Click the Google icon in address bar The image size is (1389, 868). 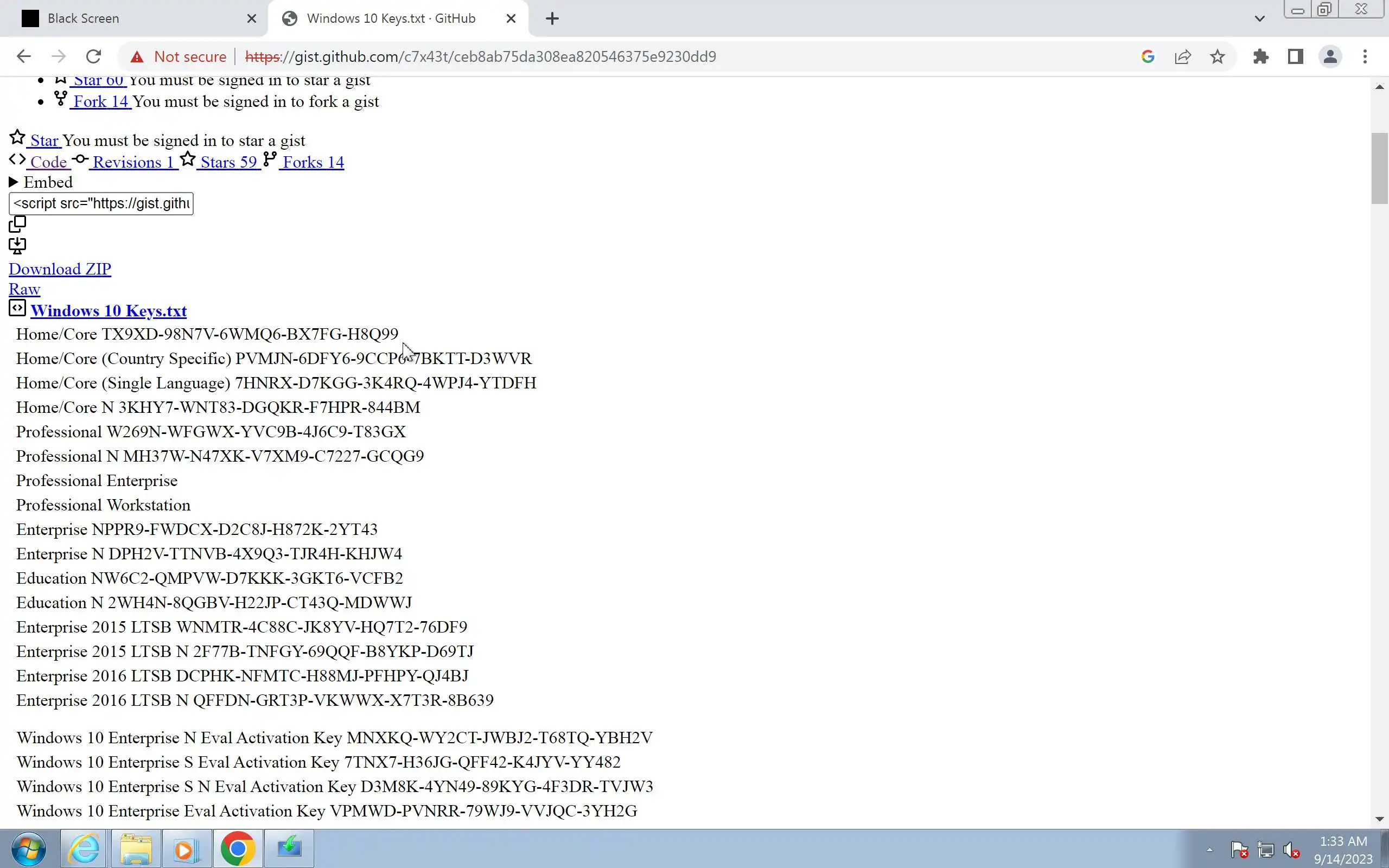pos(1148,57)
